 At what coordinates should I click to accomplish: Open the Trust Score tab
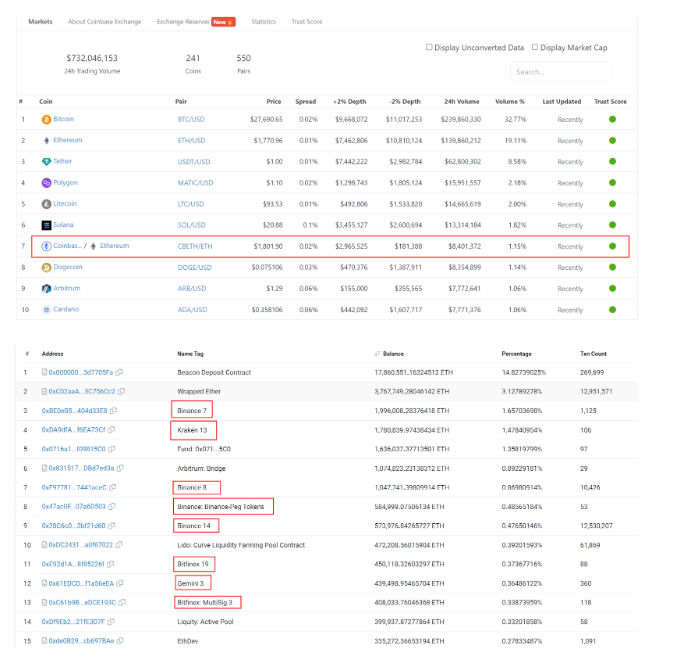click(307, 22)
